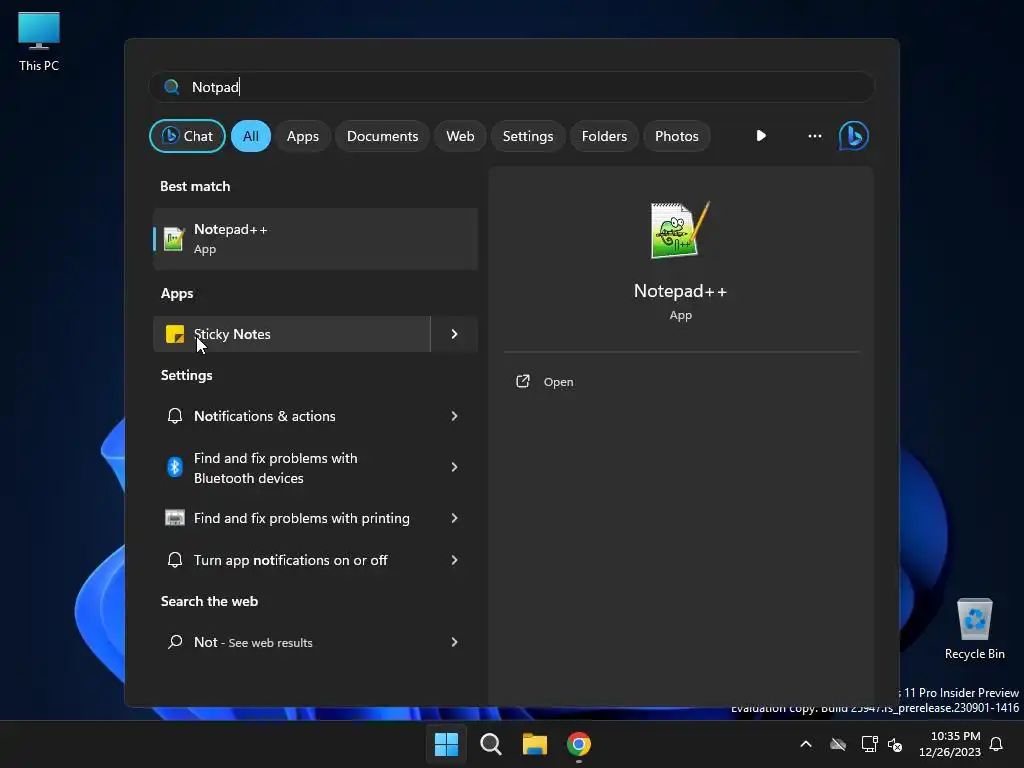Expand printing troubleshooter chevron
The height and width of the screenshot is (768, 1024).
coord(455,518)
